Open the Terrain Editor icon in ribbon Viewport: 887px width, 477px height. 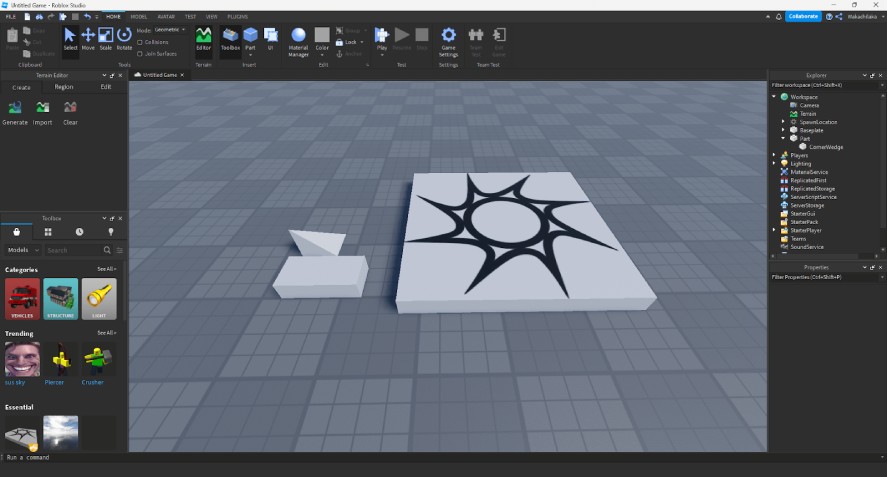tap(203, 39)
